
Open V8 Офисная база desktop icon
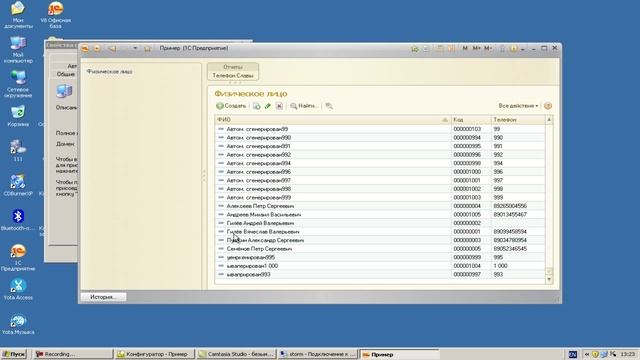point(56,15)
